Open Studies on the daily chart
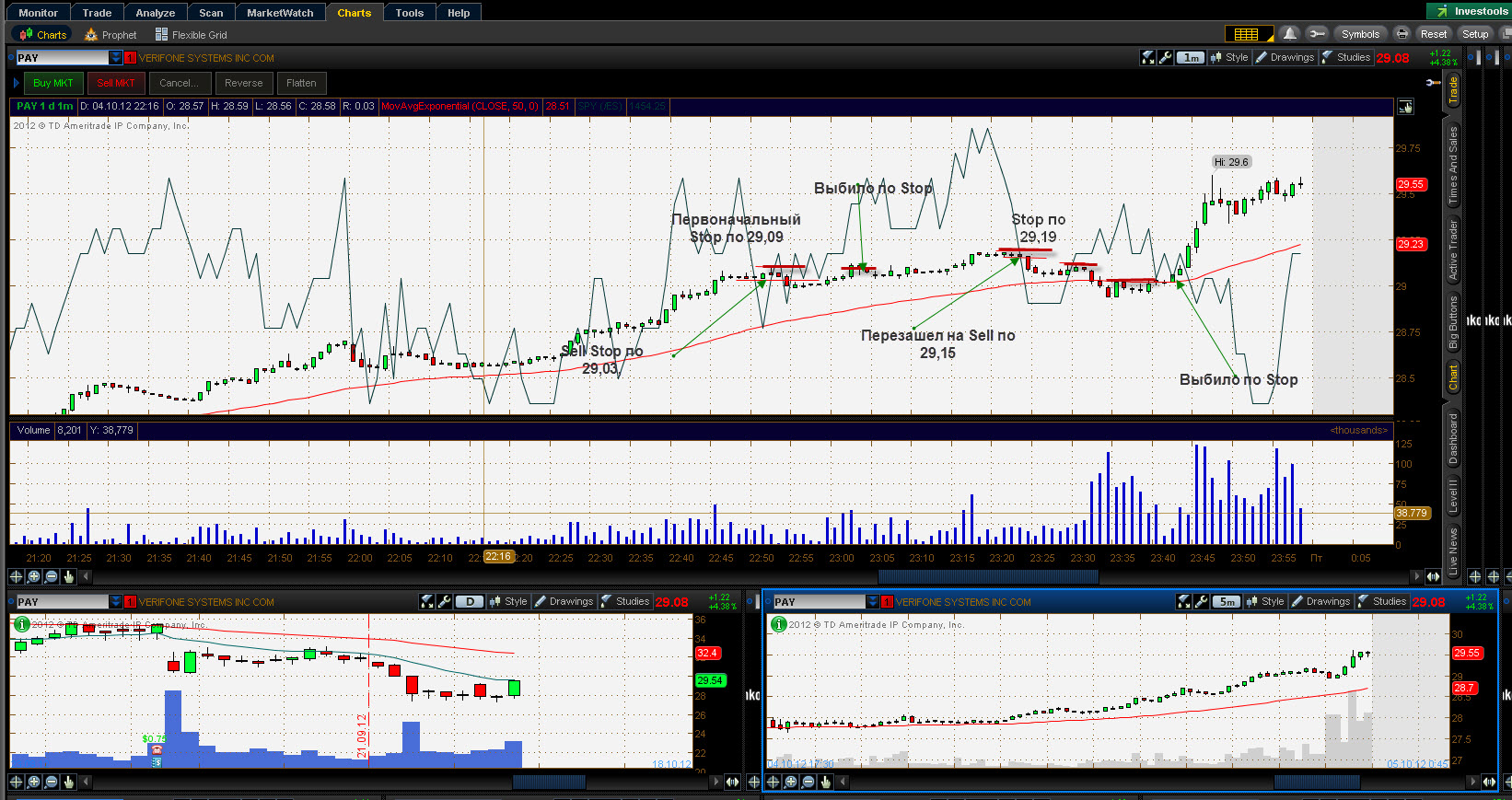Image resolution: width=1512 pixels, height=800 pixels. click(624, 601)
